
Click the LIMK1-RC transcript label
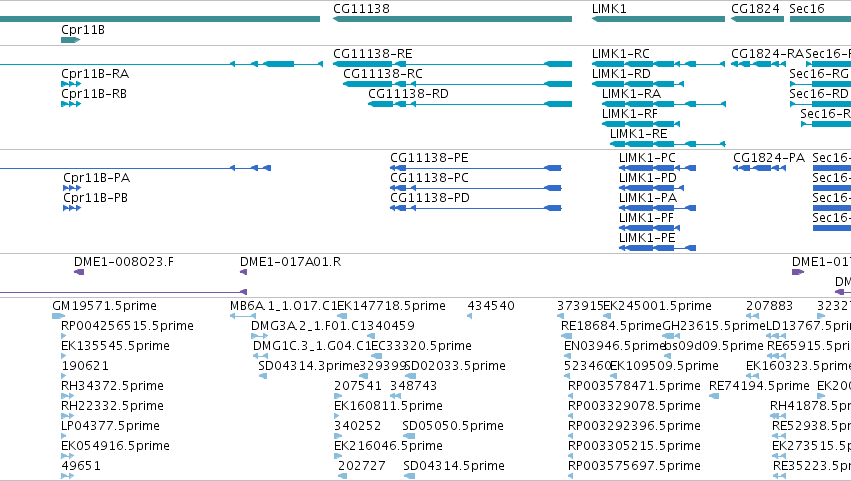click(620, 54)
